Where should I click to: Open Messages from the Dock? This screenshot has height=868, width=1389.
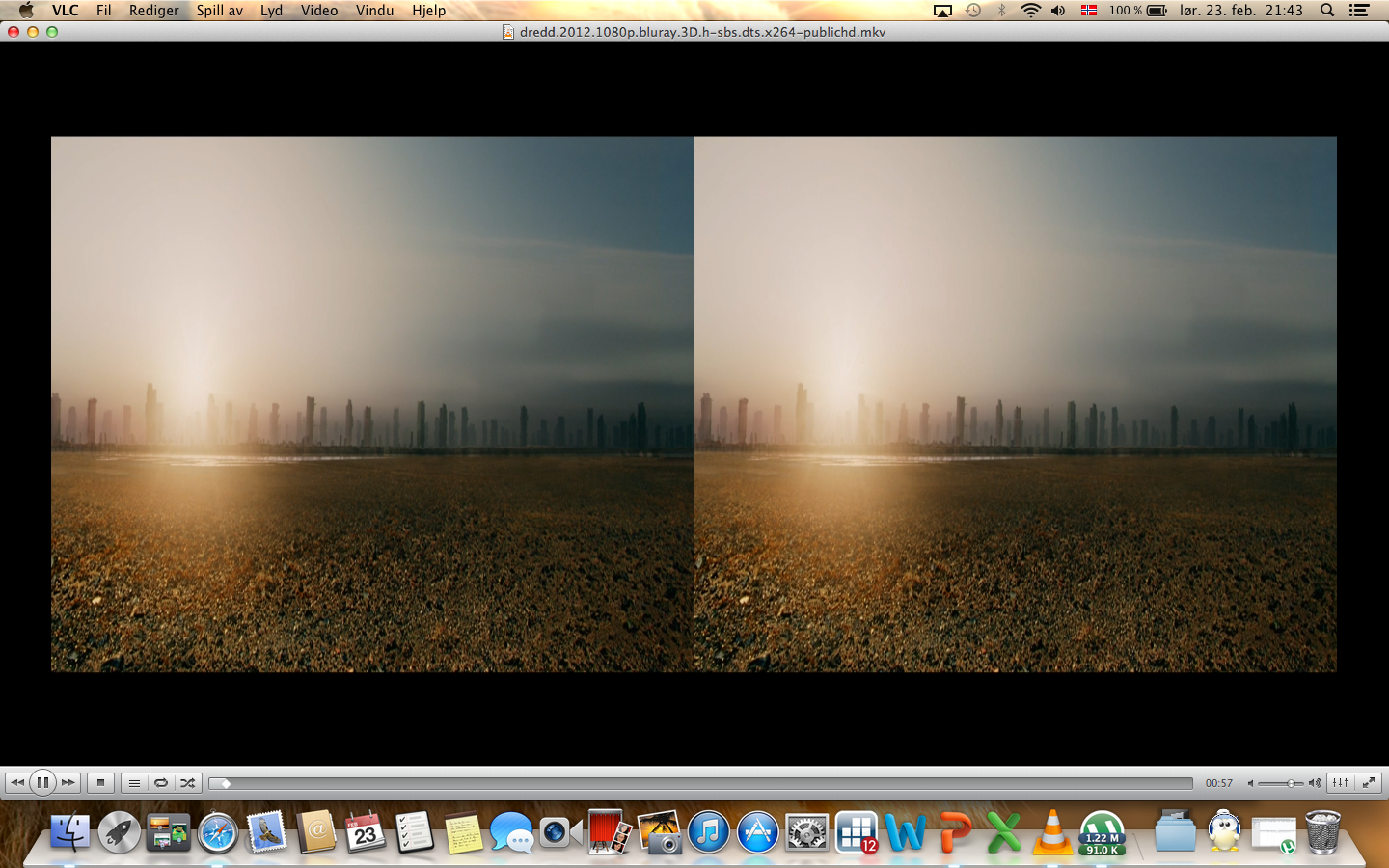511,832
